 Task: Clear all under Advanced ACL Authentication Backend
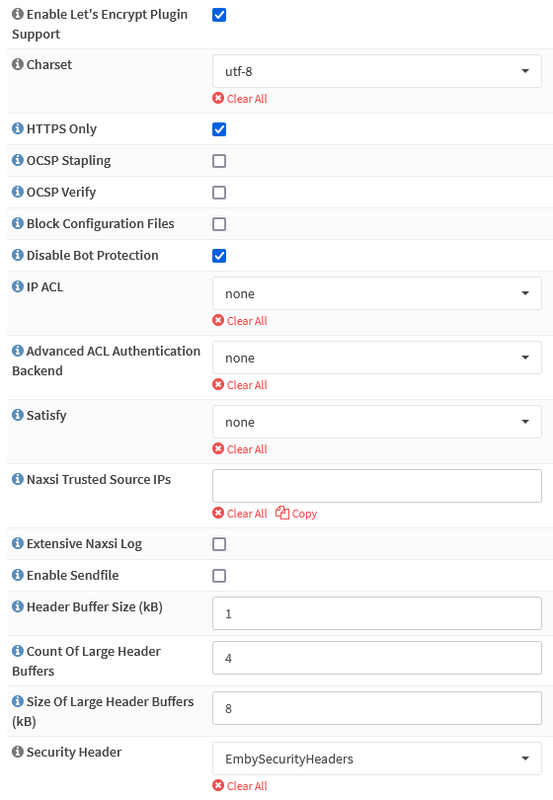point(240,385)
